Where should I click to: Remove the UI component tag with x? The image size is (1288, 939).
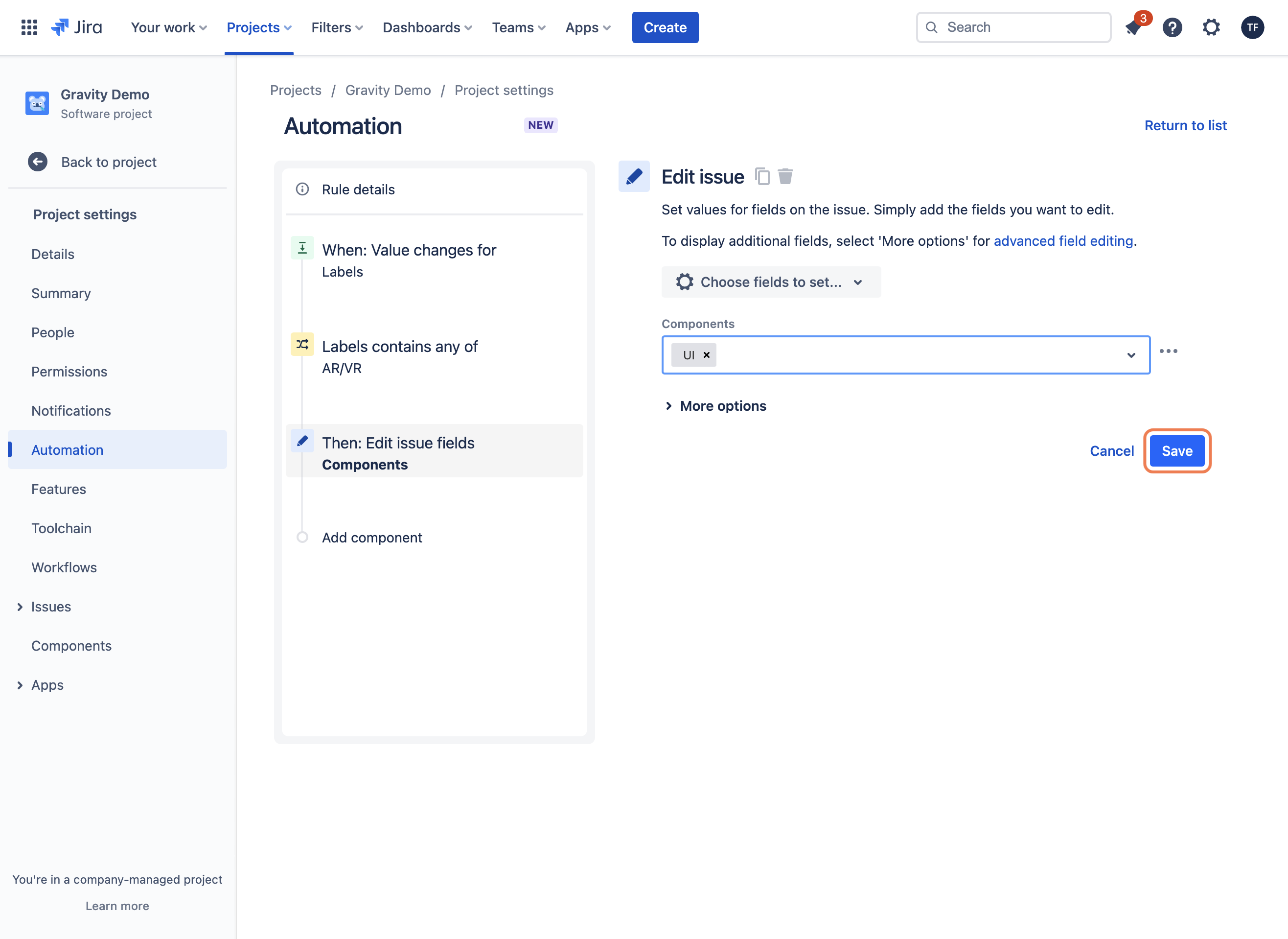[x=707, y=355]
